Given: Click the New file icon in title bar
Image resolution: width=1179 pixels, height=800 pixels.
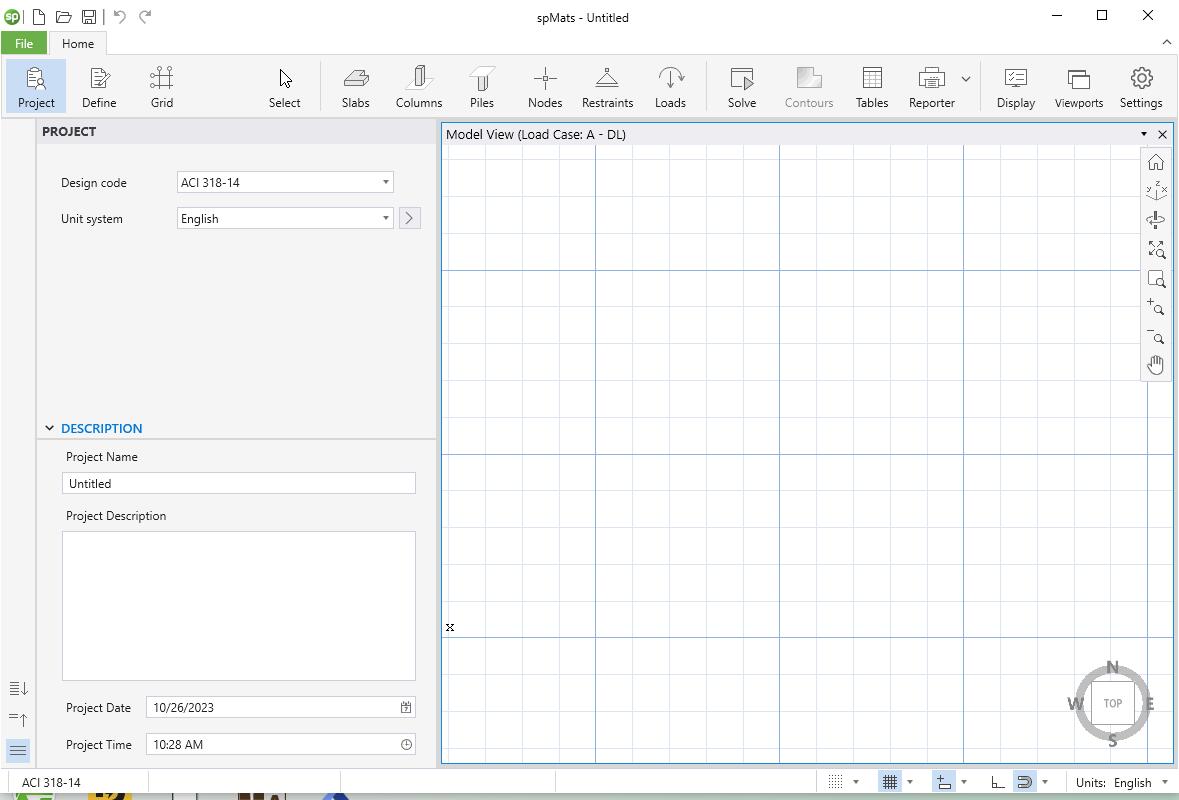Looking at the screenshot, I should point(38,17).
